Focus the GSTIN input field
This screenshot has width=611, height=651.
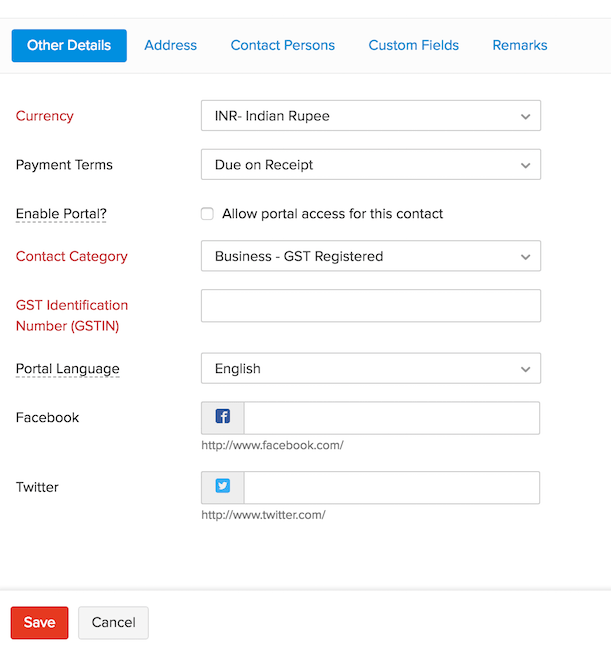pyautogui.click(x=370, y=306)
